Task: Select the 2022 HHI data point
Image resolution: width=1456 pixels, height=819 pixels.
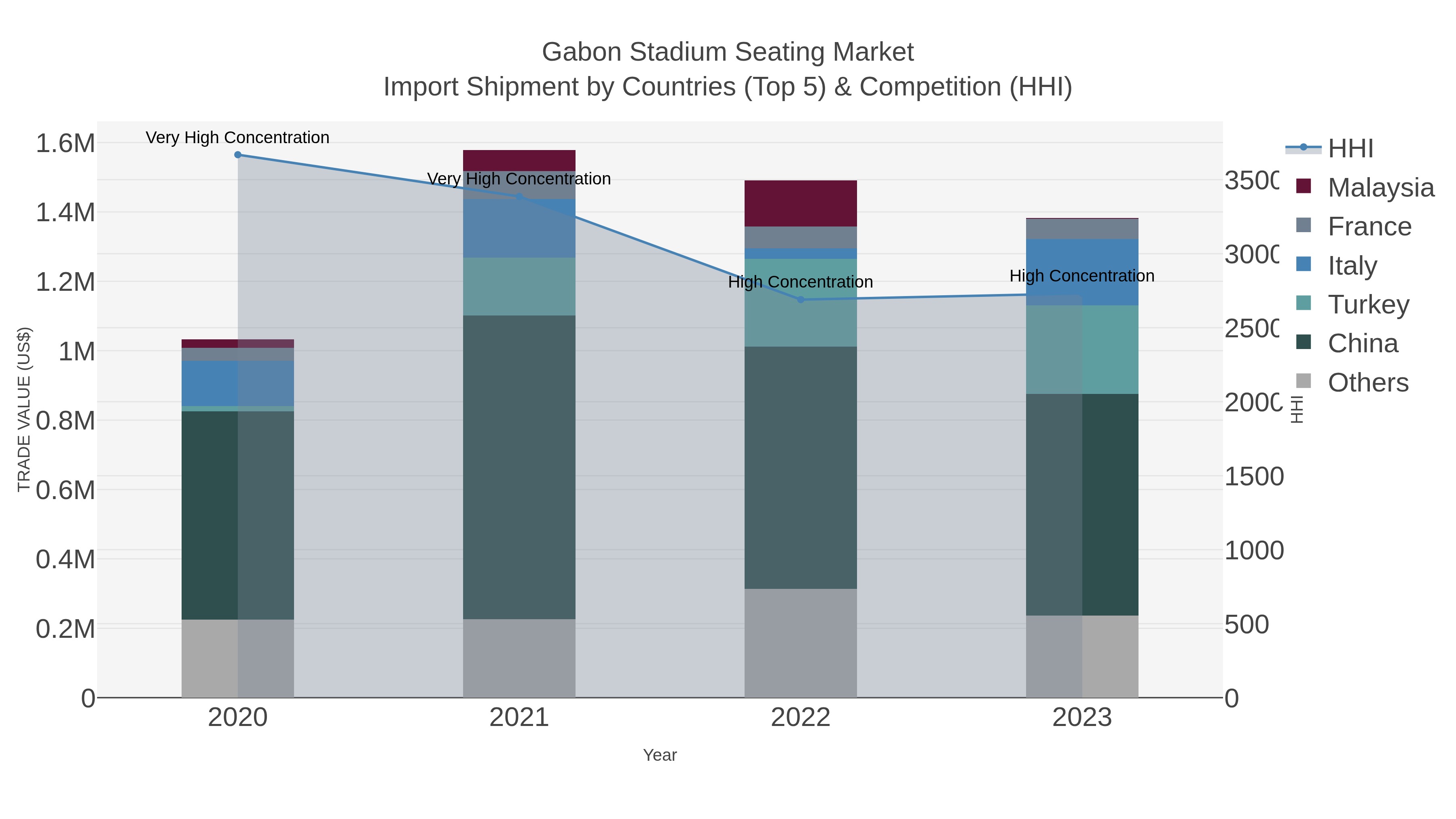Action: (x=800, y=300)
